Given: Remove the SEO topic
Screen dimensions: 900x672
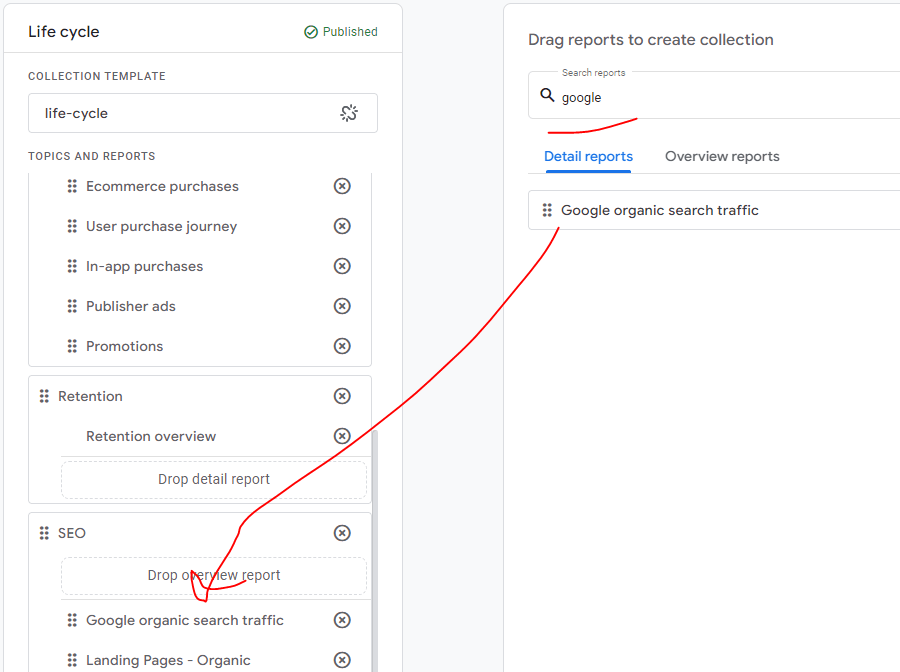Looking at the screenshot, I should click(342, 533).
